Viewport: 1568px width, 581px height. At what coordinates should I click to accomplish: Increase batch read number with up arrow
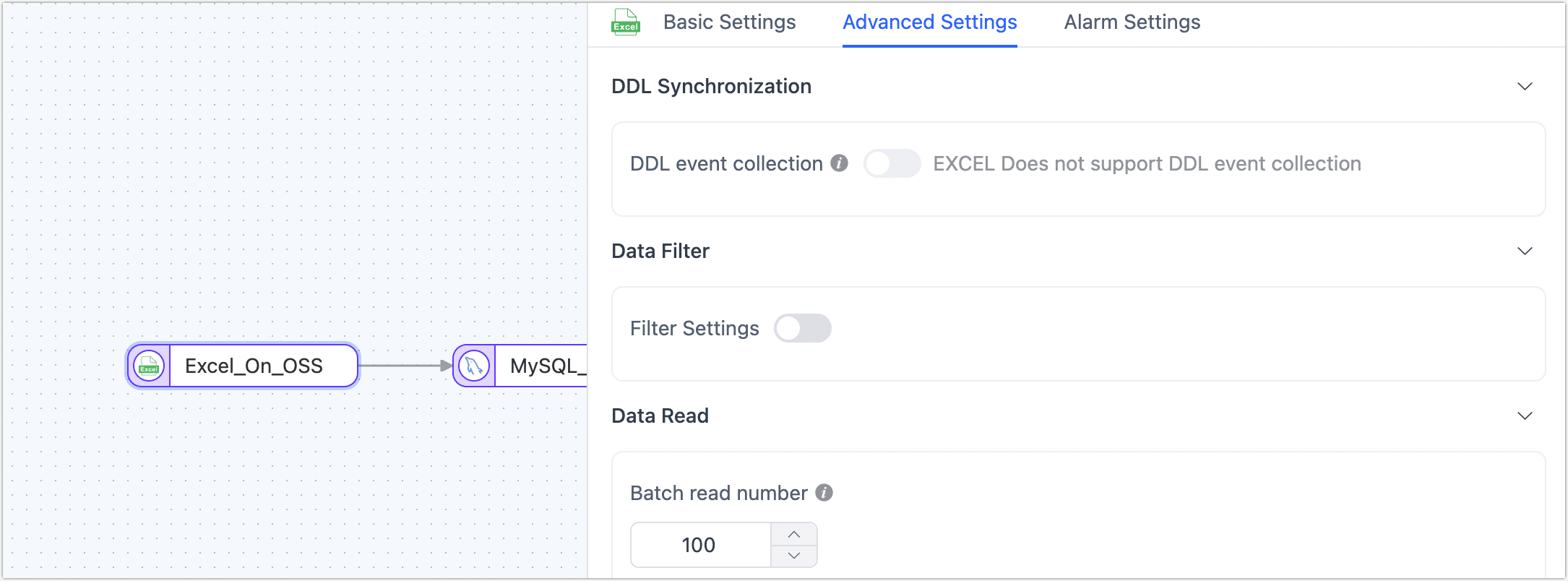(x=793, y=534)
